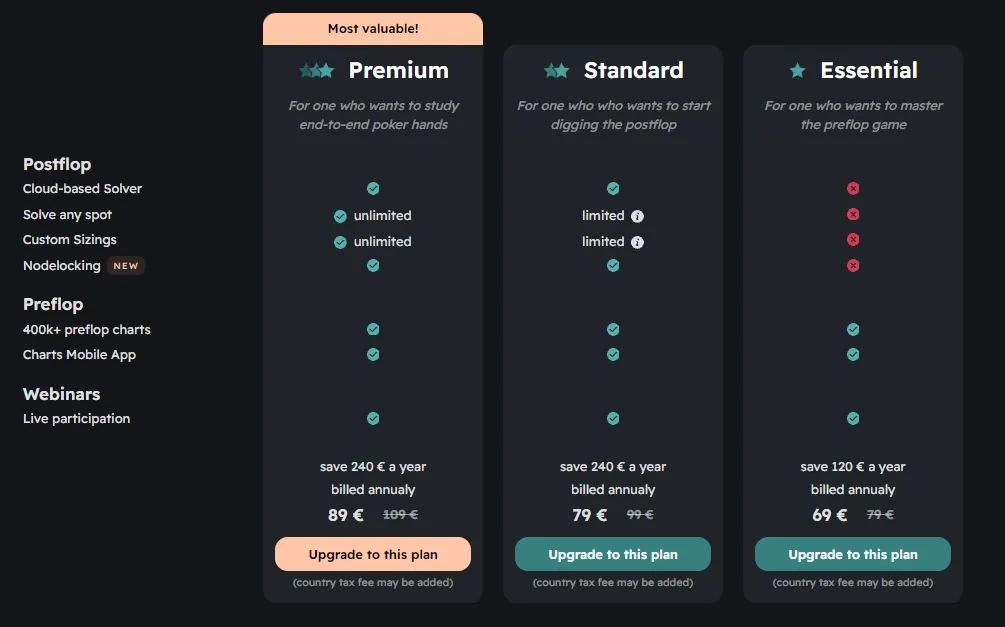Image resolution: width=1005 pixels, height=627 pixels.
Task: Click info icon beside Standard Solve any spot limit
Action: tap(637, 216)
